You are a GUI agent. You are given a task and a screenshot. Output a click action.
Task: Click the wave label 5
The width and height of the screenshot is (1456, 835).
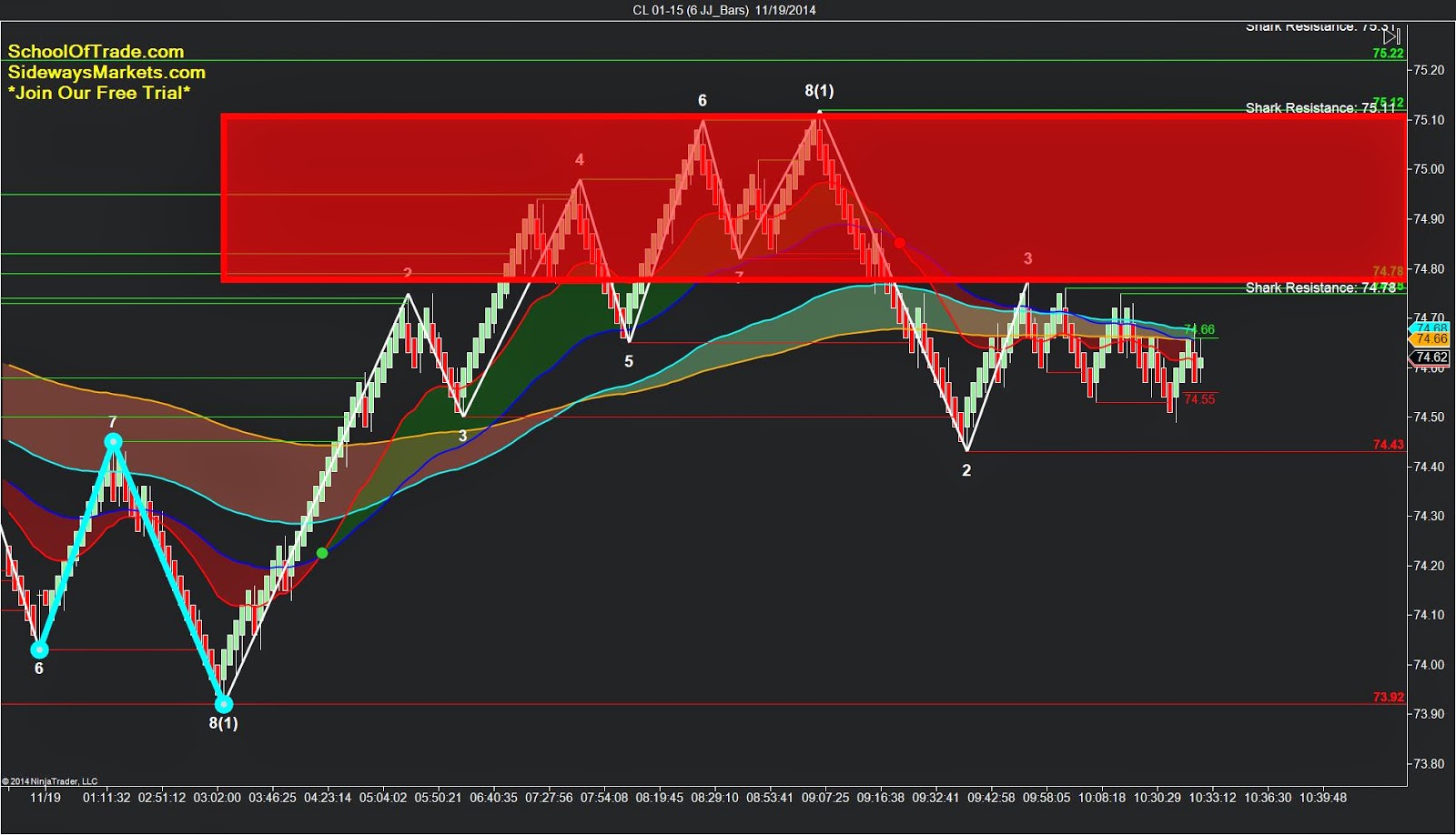point(629,362)
